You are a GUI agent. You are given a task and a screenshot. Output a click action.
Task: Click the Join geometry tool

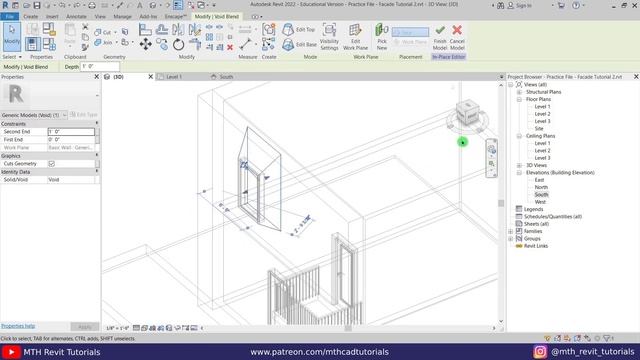coord(103,42)
